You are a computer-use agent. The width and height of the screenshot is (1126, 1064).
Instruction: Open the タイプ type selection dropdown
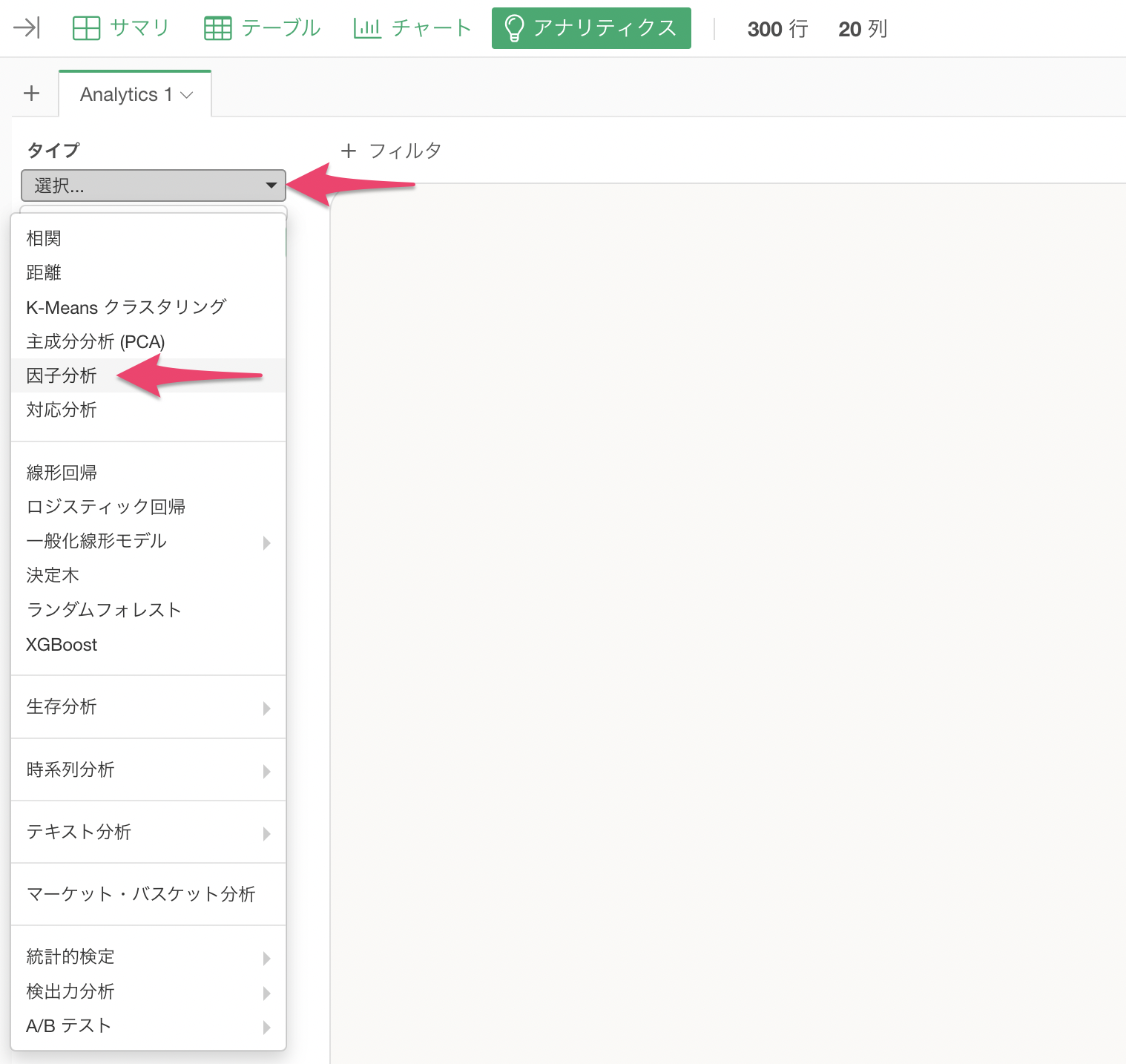tap(154, 185)
